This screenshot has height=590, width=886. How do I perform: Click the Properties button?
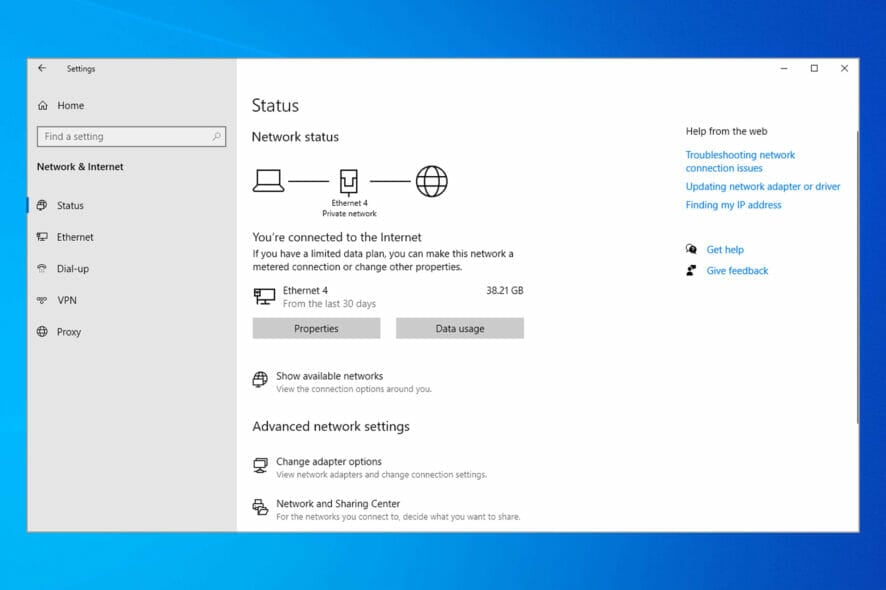point(316,328)
